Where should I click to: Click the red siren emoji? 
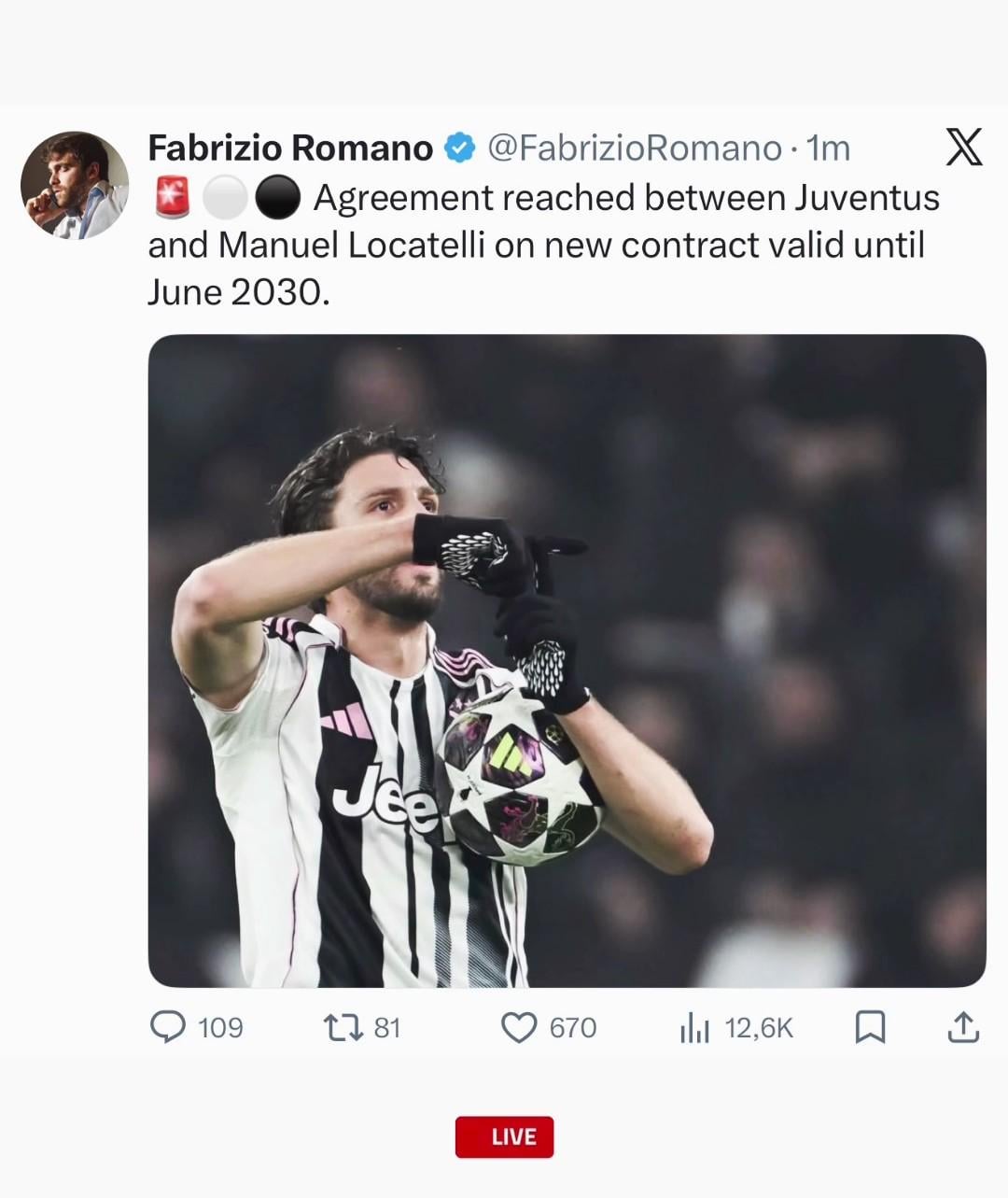pos(172,198)
